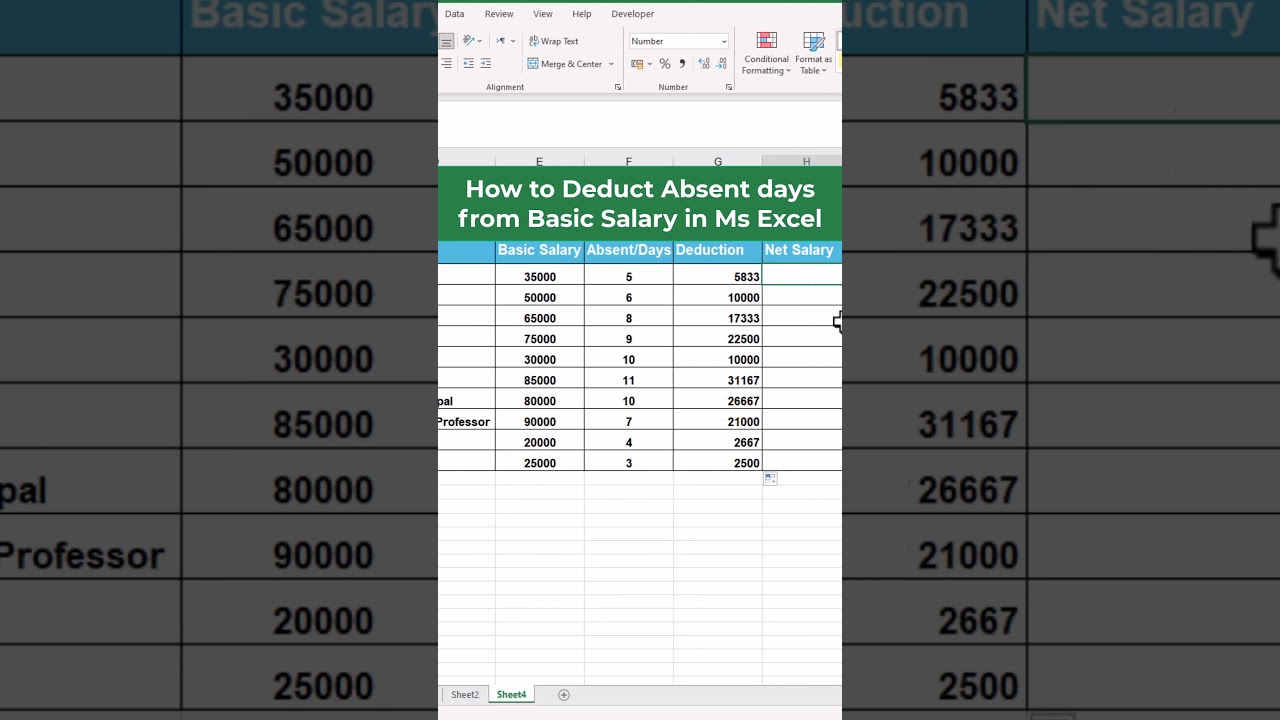Click the Decrease Decimal icon
This screenshot has height=720, width=1280.
tap(721, 64)
